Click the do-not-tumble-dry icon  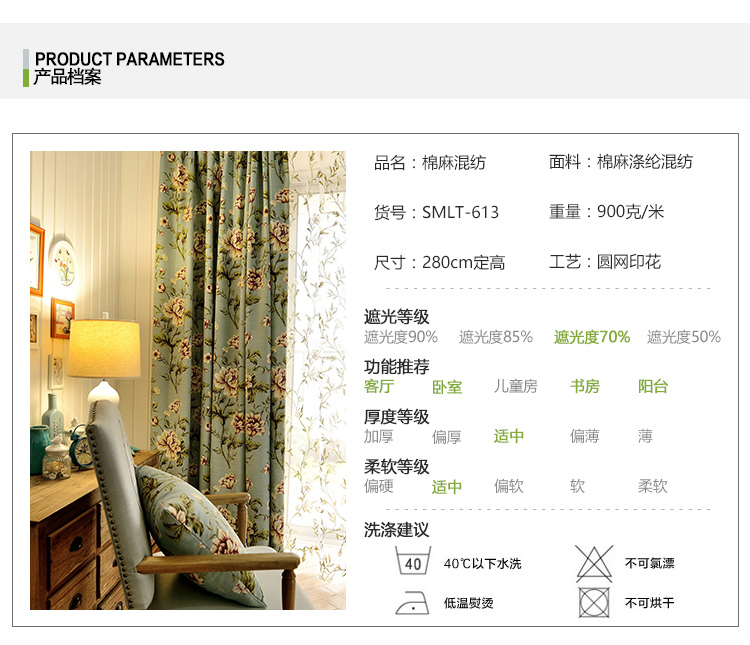pyautogui.click(x=594, y=602)
